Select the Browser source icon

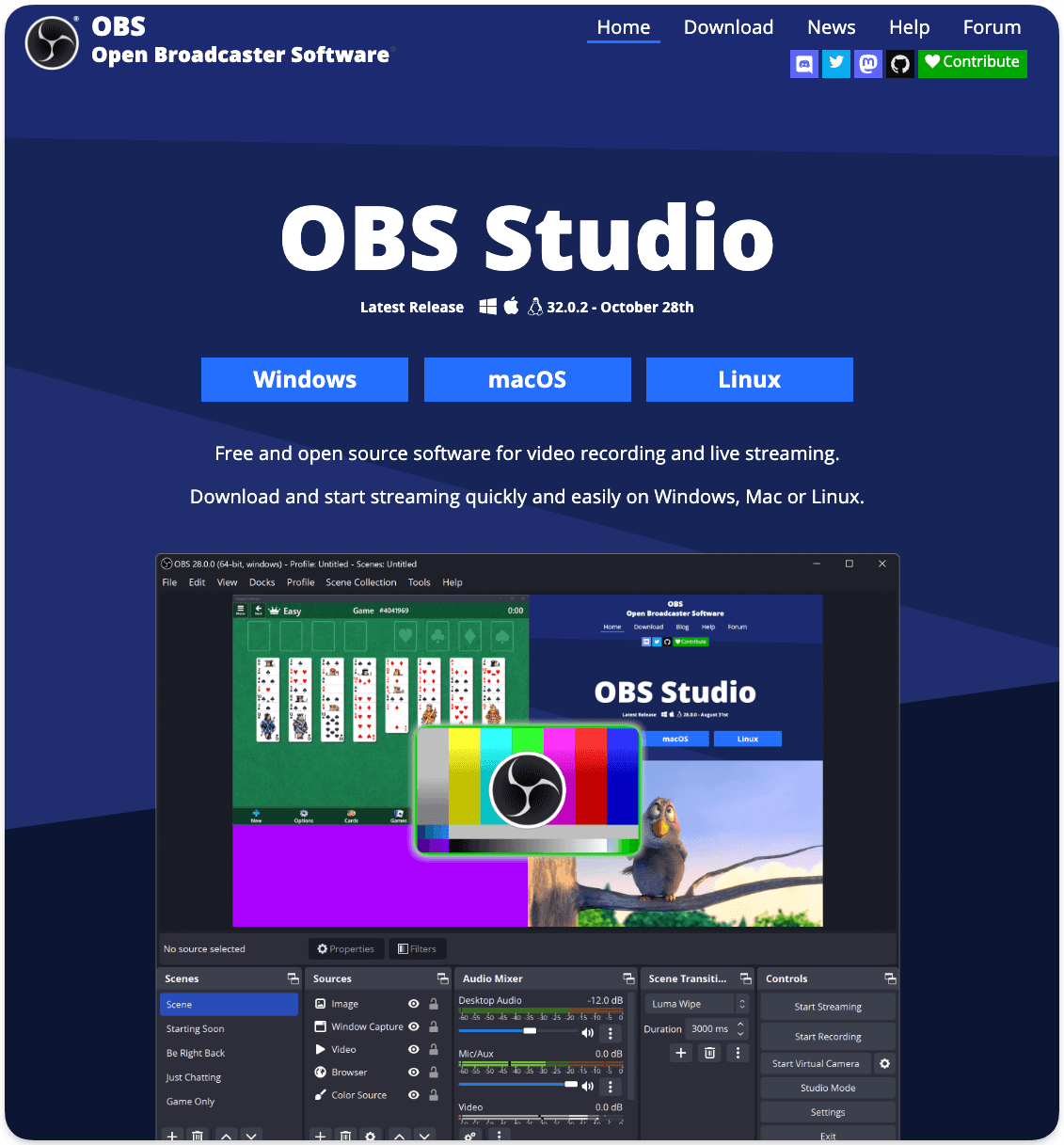click(320, 1072)
